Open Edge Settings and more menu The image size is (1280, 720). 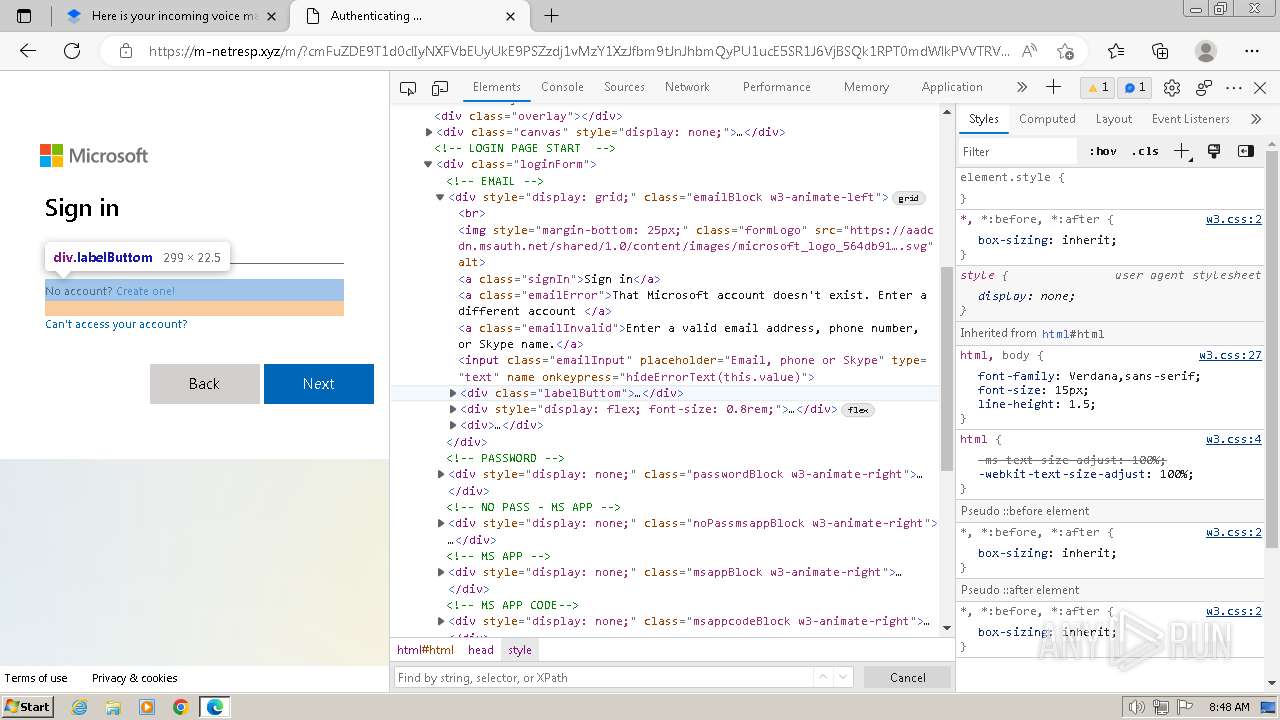[x=1252, y=51]
